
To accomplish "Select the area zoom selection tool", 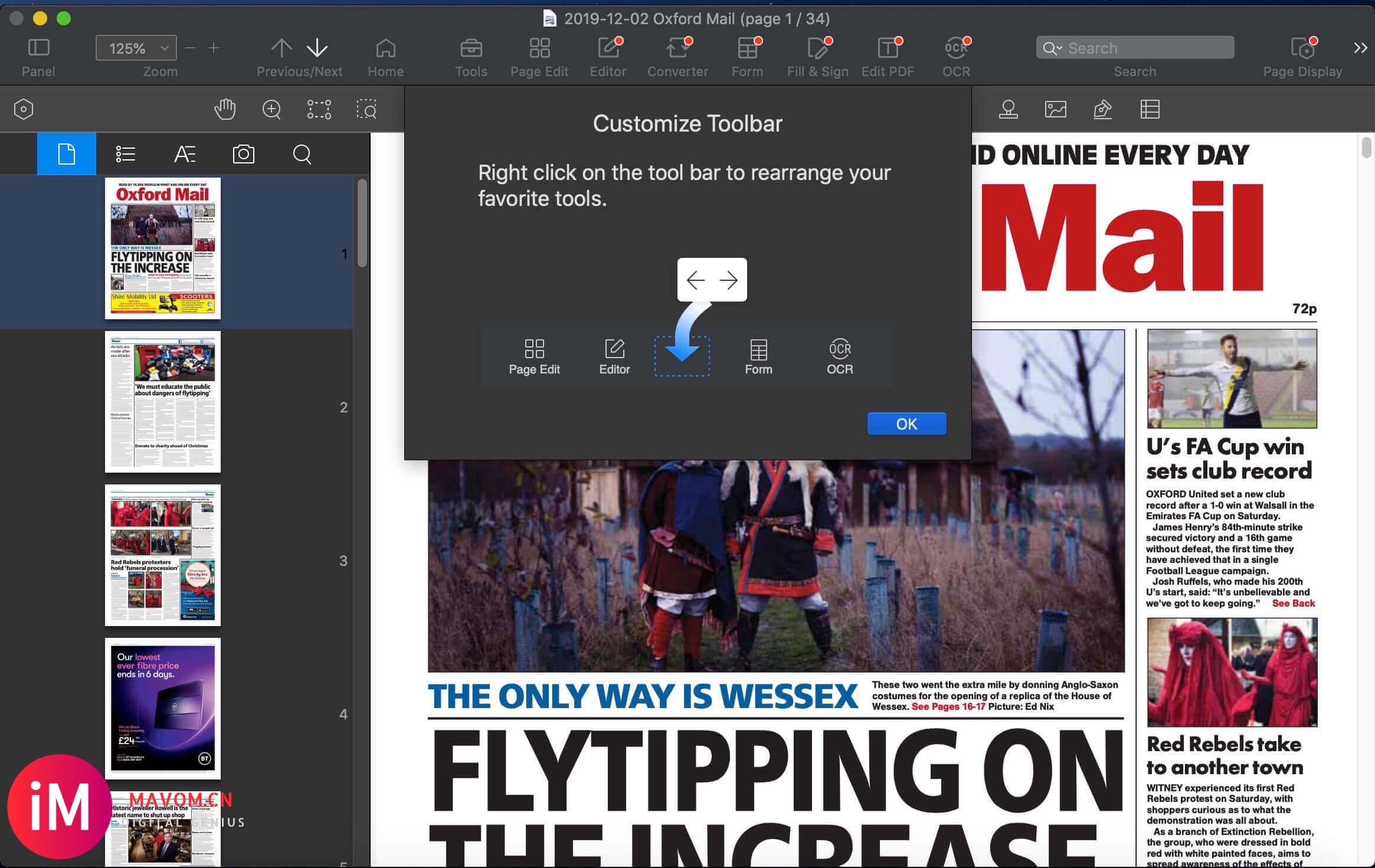I will pos(366,109).
